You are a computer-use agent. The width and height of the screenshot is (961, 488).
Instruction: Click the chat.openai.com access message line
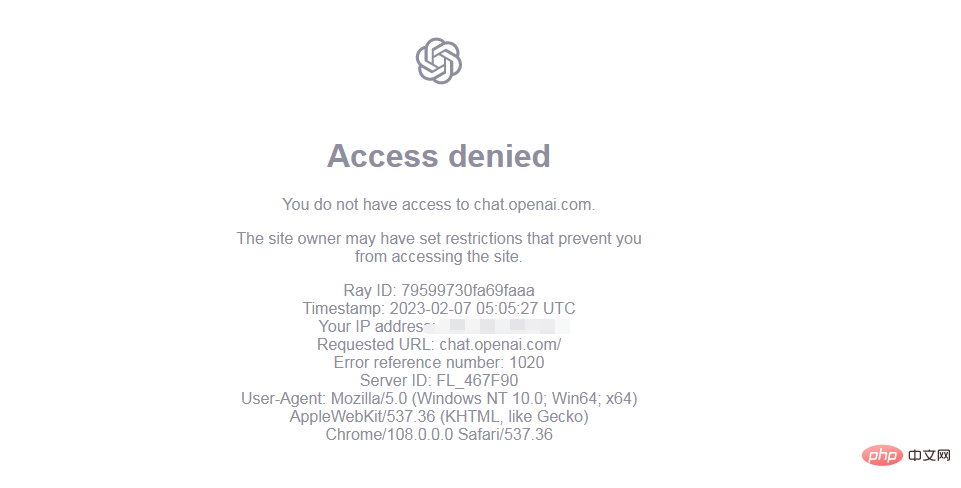(439, 204)
